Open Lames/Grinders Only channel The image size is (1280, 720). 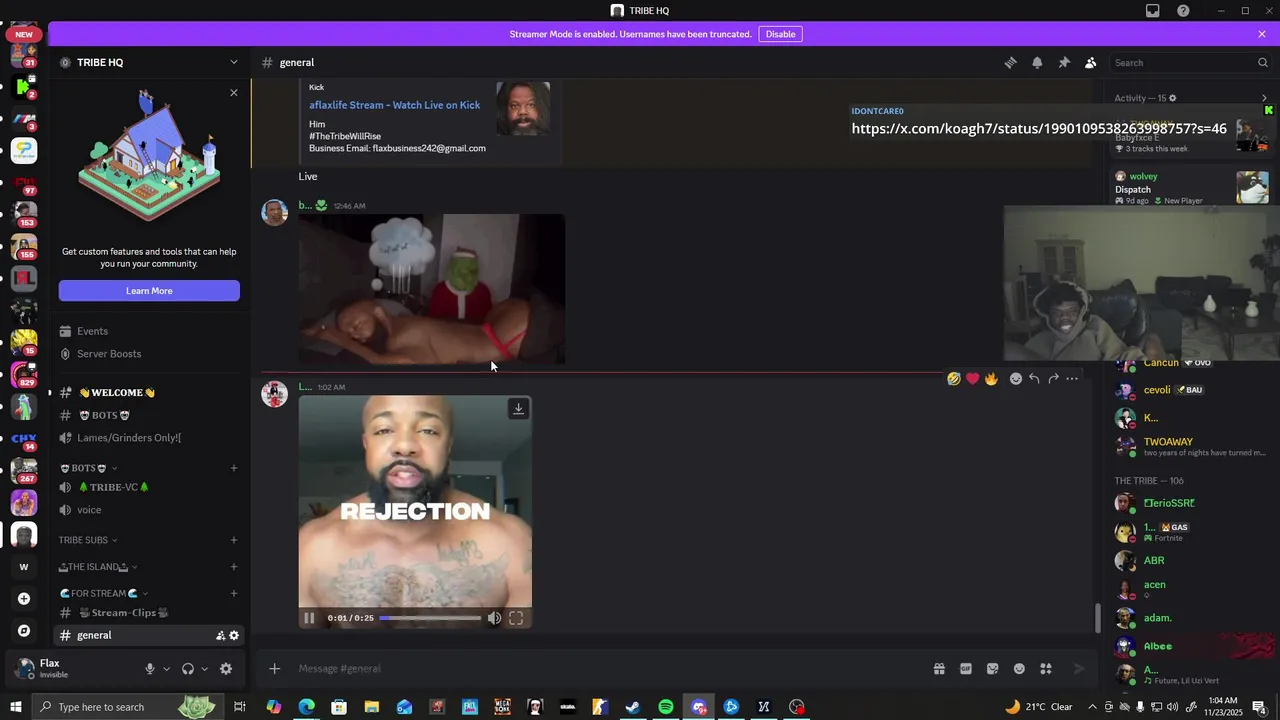coord(149,438)
